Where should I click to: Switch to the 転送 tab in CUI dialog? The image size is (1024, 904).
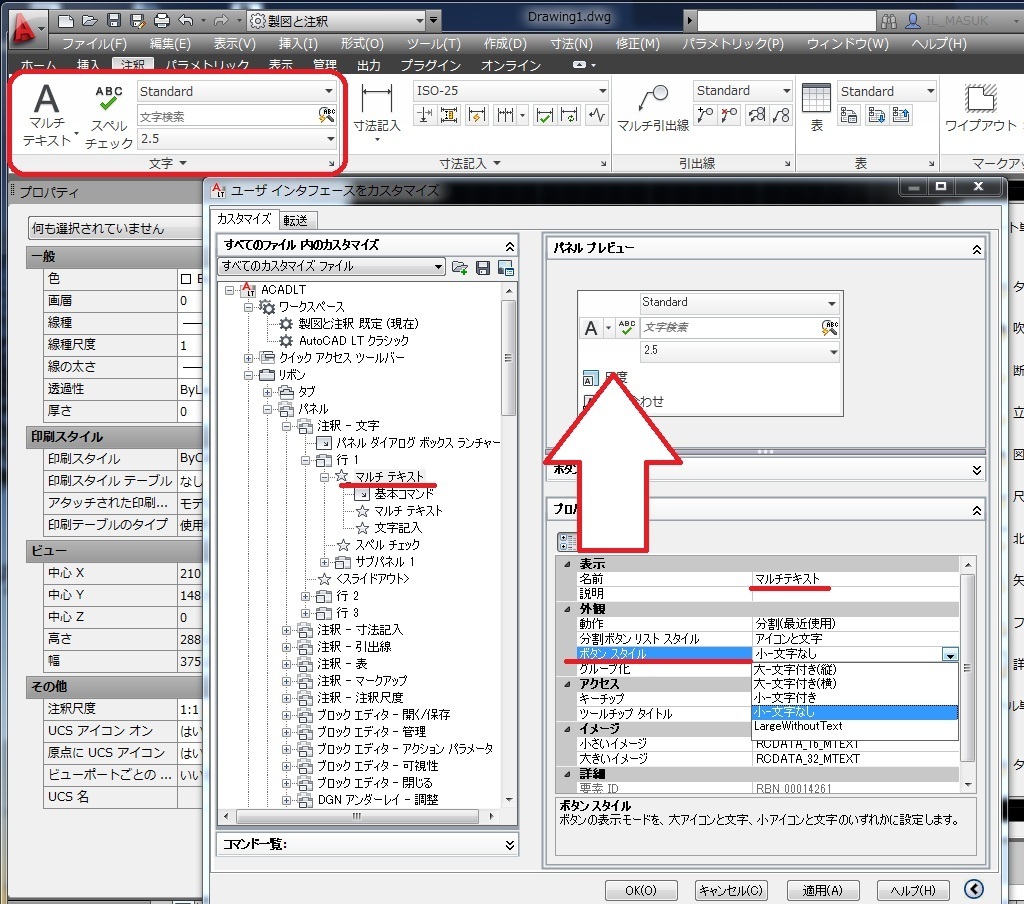tap(295, 221)
